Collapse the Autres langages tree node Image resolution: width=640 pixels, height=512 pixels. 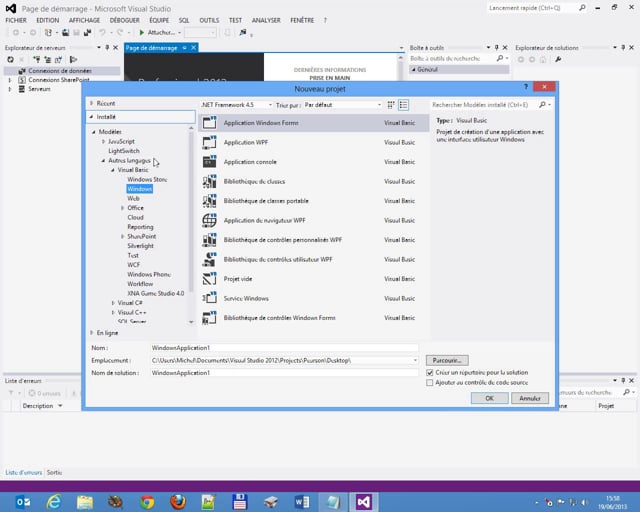pyautogui.click(x=103, y=160)
